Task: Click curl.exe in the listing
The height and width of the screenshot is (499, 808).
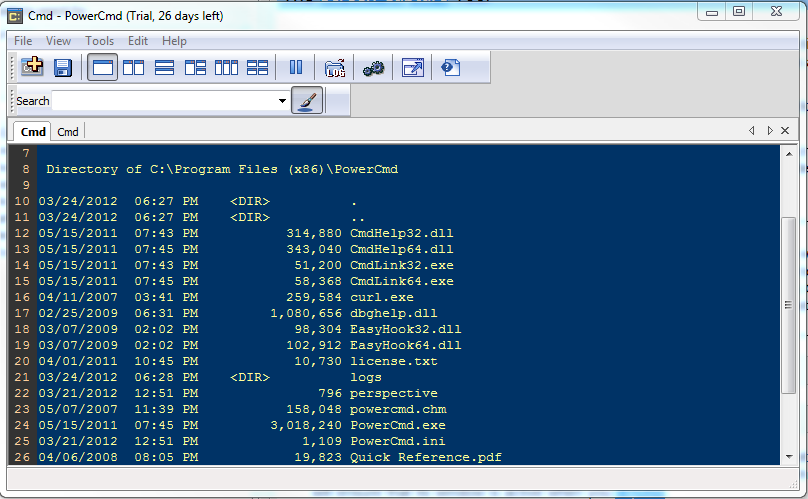Action: click(x=382, y=297)
